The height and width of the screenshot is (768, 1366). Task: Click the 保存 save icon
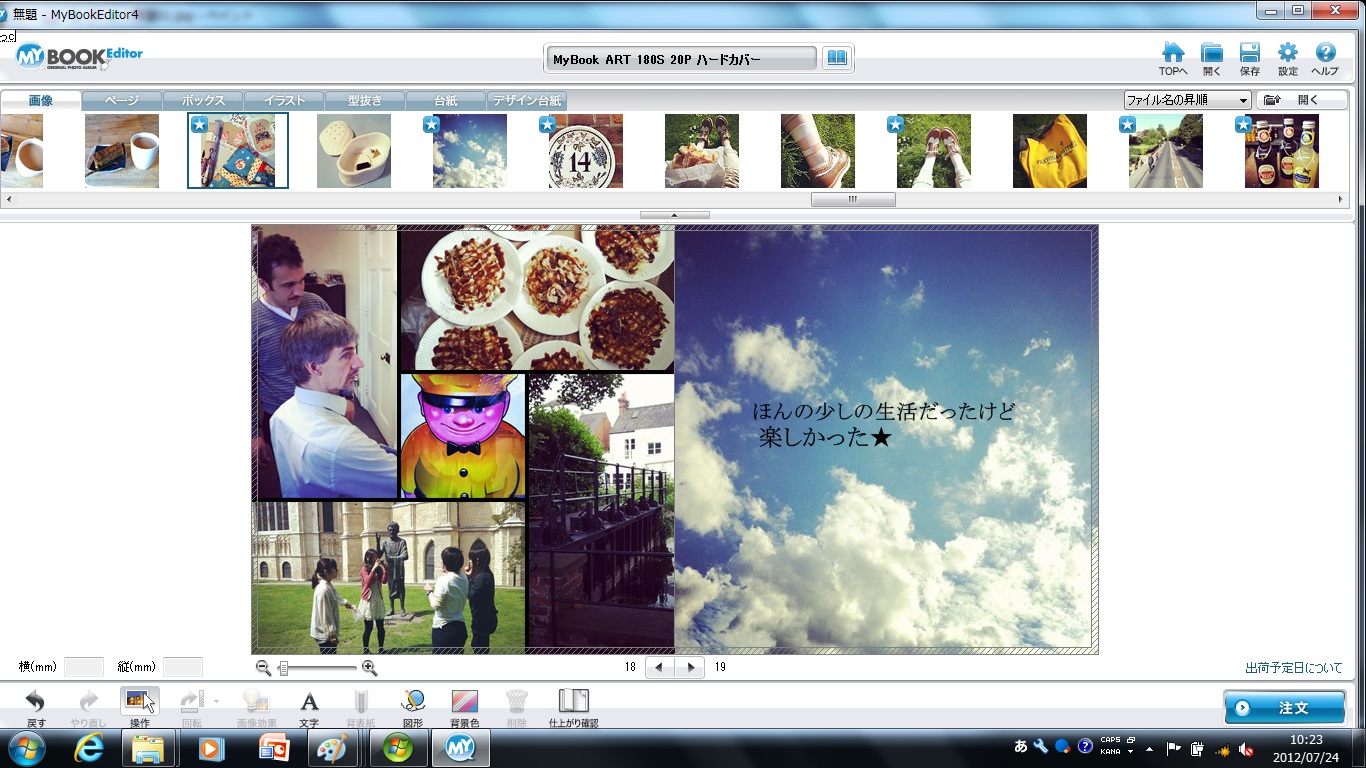1249,56
